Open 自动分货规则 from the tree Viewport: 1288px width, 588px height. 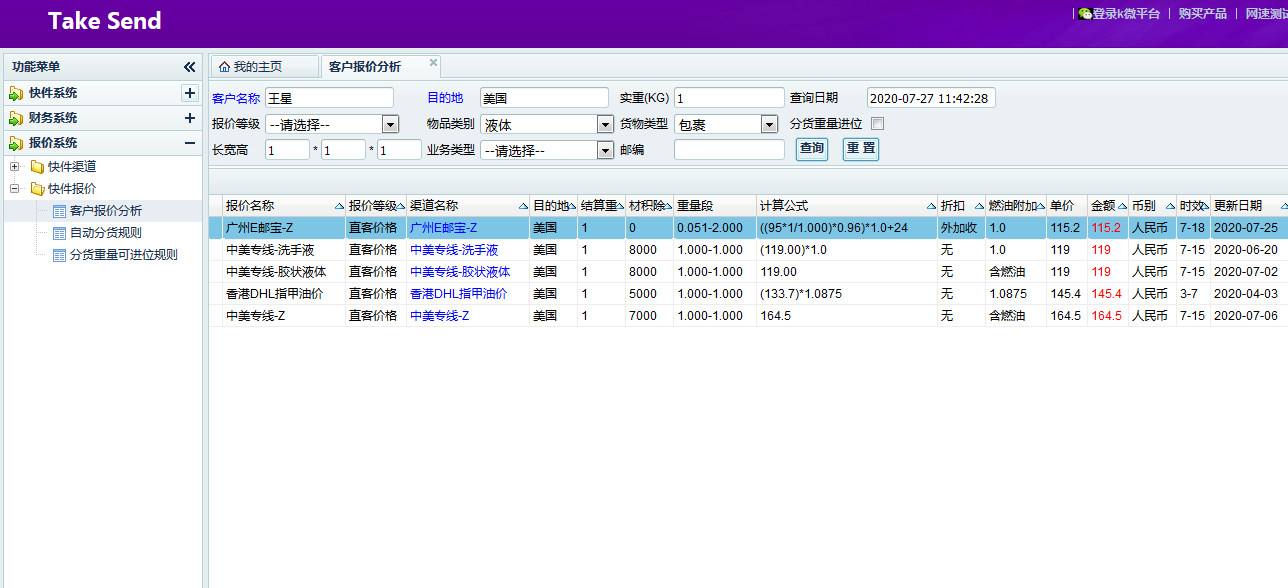(x=105, y=233)
